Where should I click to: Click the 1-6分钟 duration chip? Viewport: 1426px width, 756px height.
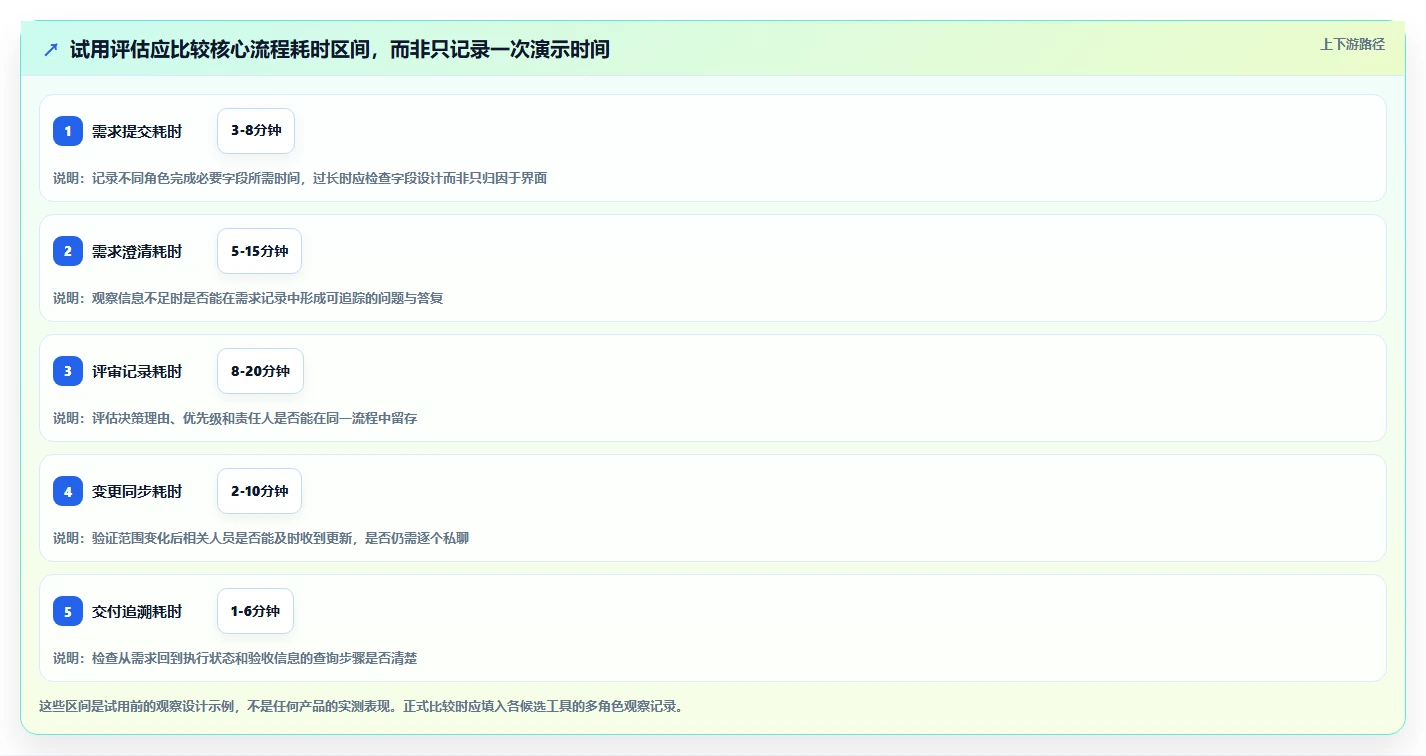click(x=255, y=611)
